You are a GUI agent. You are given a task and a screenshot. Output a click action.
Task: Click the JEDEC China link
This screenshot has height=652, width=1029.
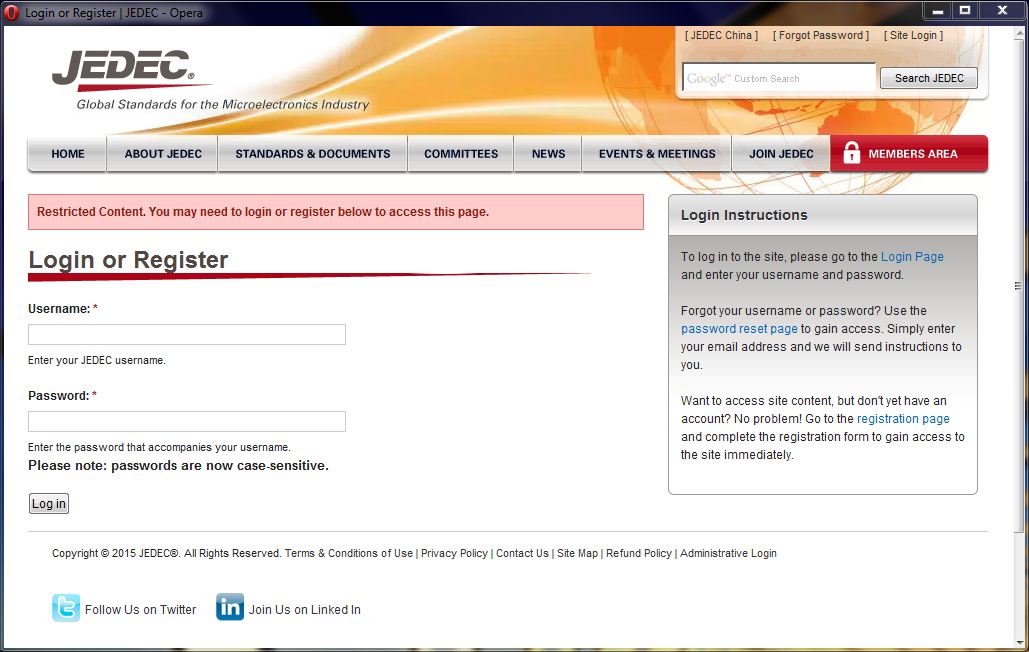click(721, 35)
